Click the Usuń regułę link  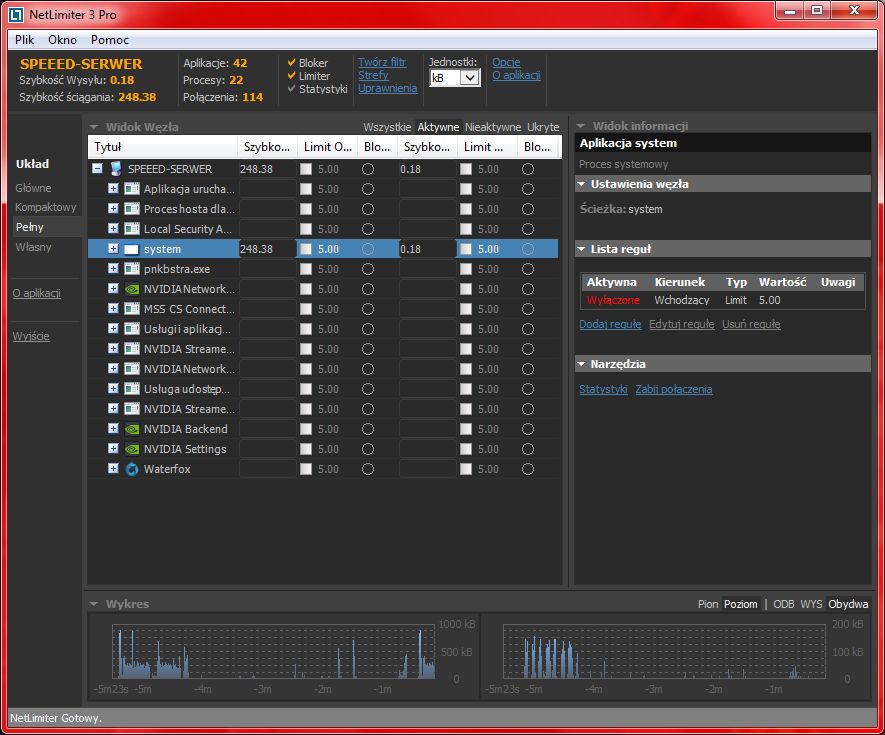(751, 324)
